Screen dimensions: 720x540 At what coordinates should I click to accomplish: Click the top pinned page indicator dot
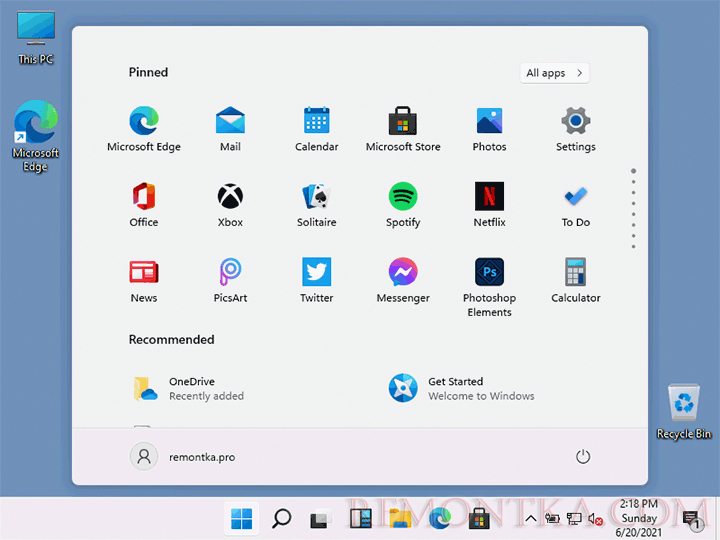tap(633, 171)
